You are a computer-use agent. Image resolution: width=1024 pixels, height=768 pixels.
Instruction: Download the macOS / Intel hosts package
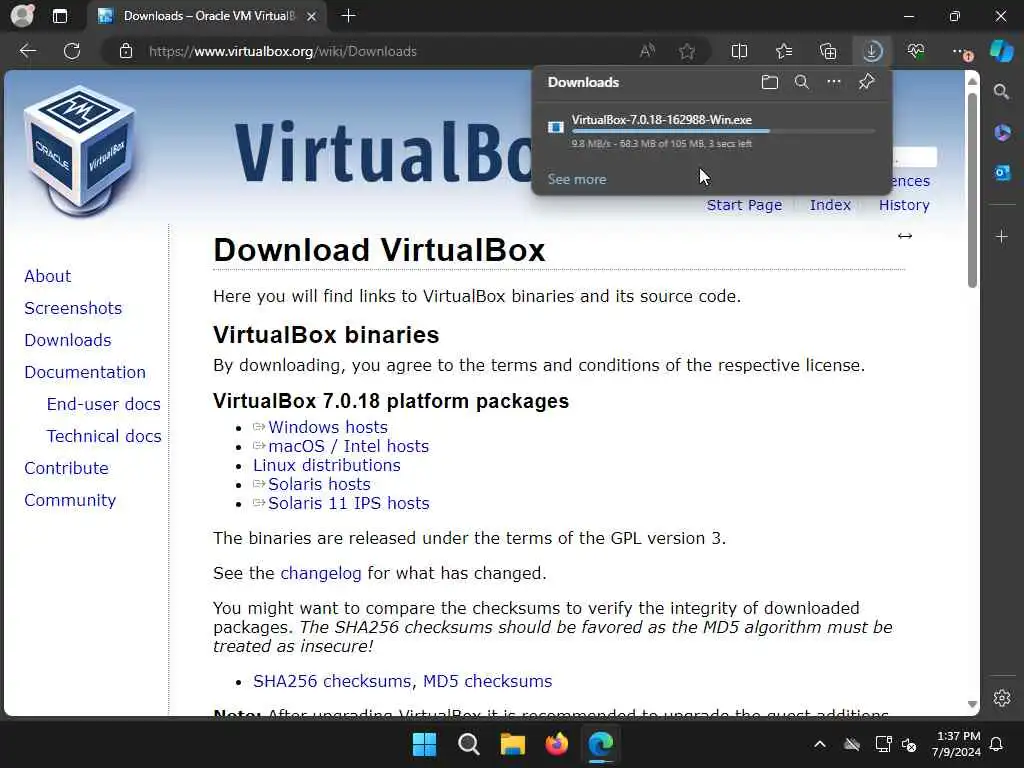pos(349,446)
